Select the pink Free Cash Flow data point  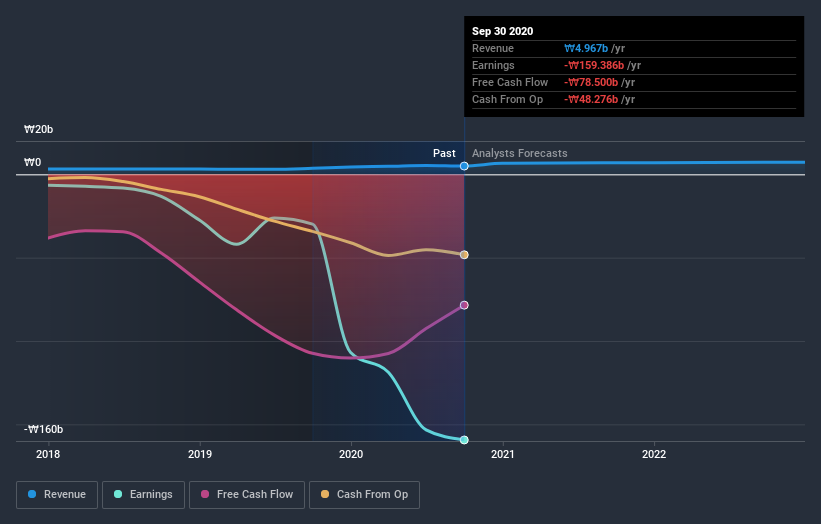coord(464,305)
